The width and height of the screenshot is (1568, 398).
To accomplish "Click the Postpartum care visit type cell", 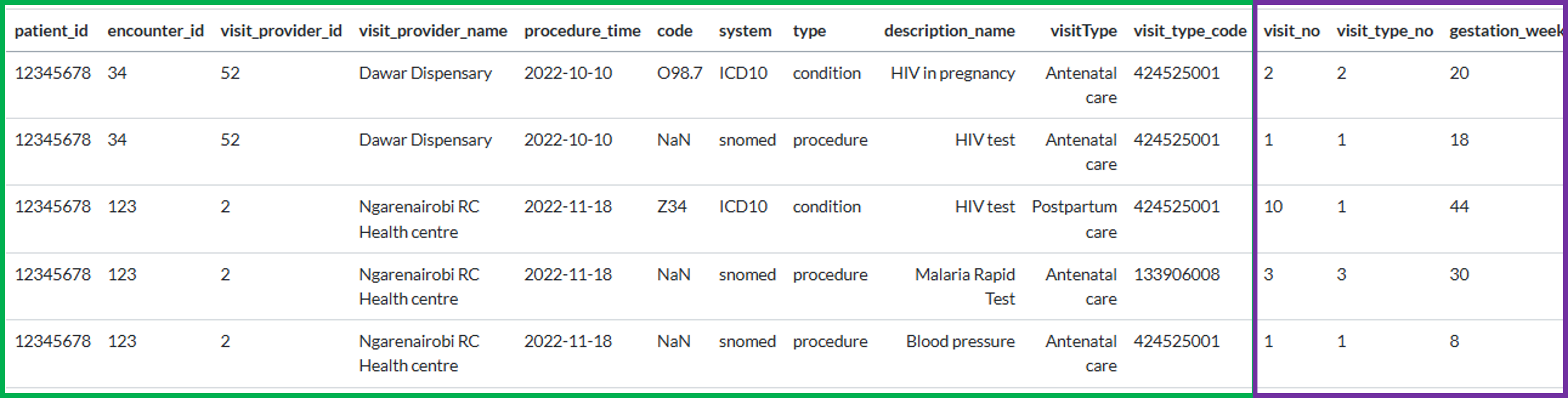I will coord(1074,219).
